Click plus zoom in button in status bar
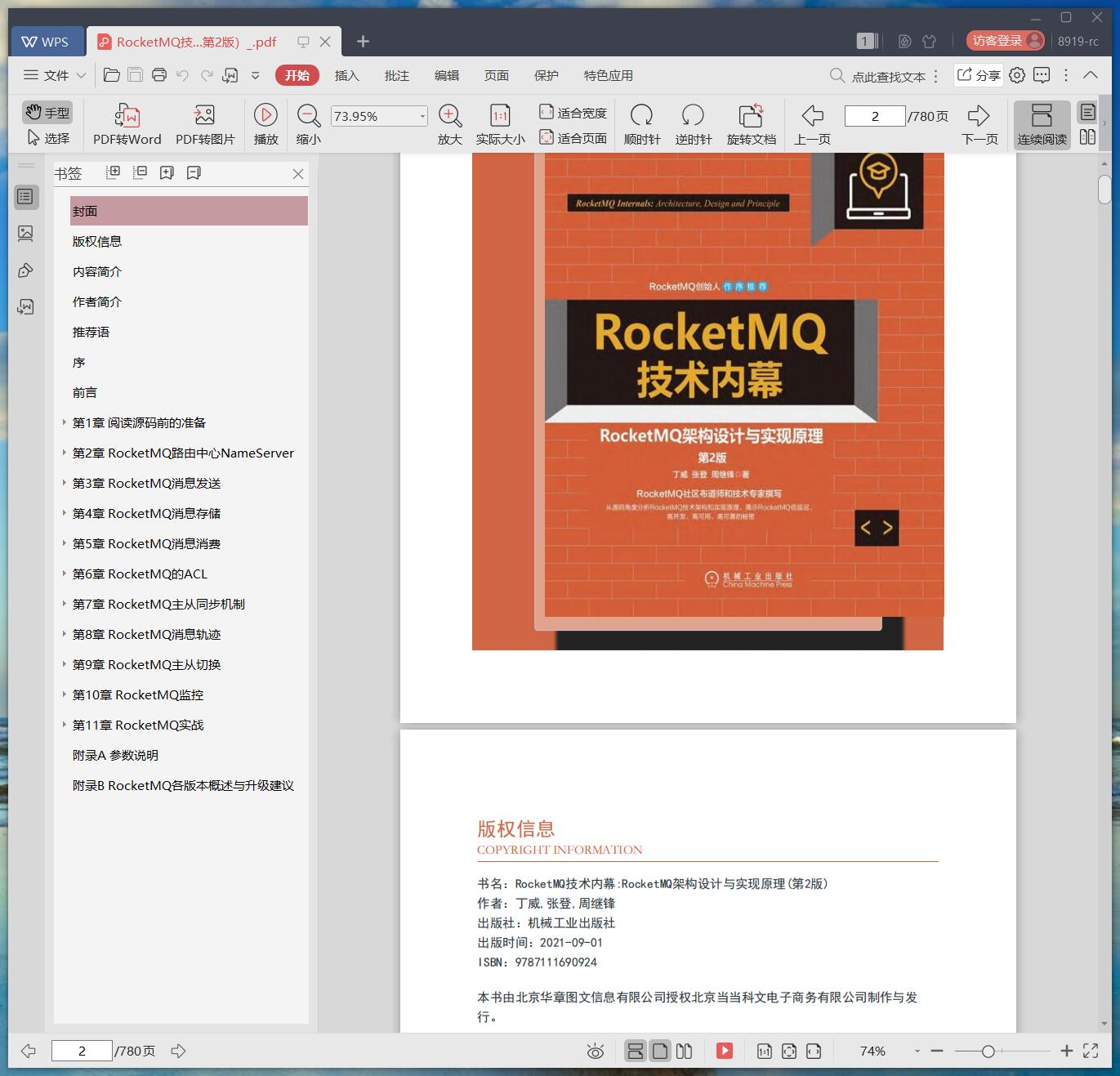The width and height of the screenshot is (1120, 1076). (x=1066, y=1051)
